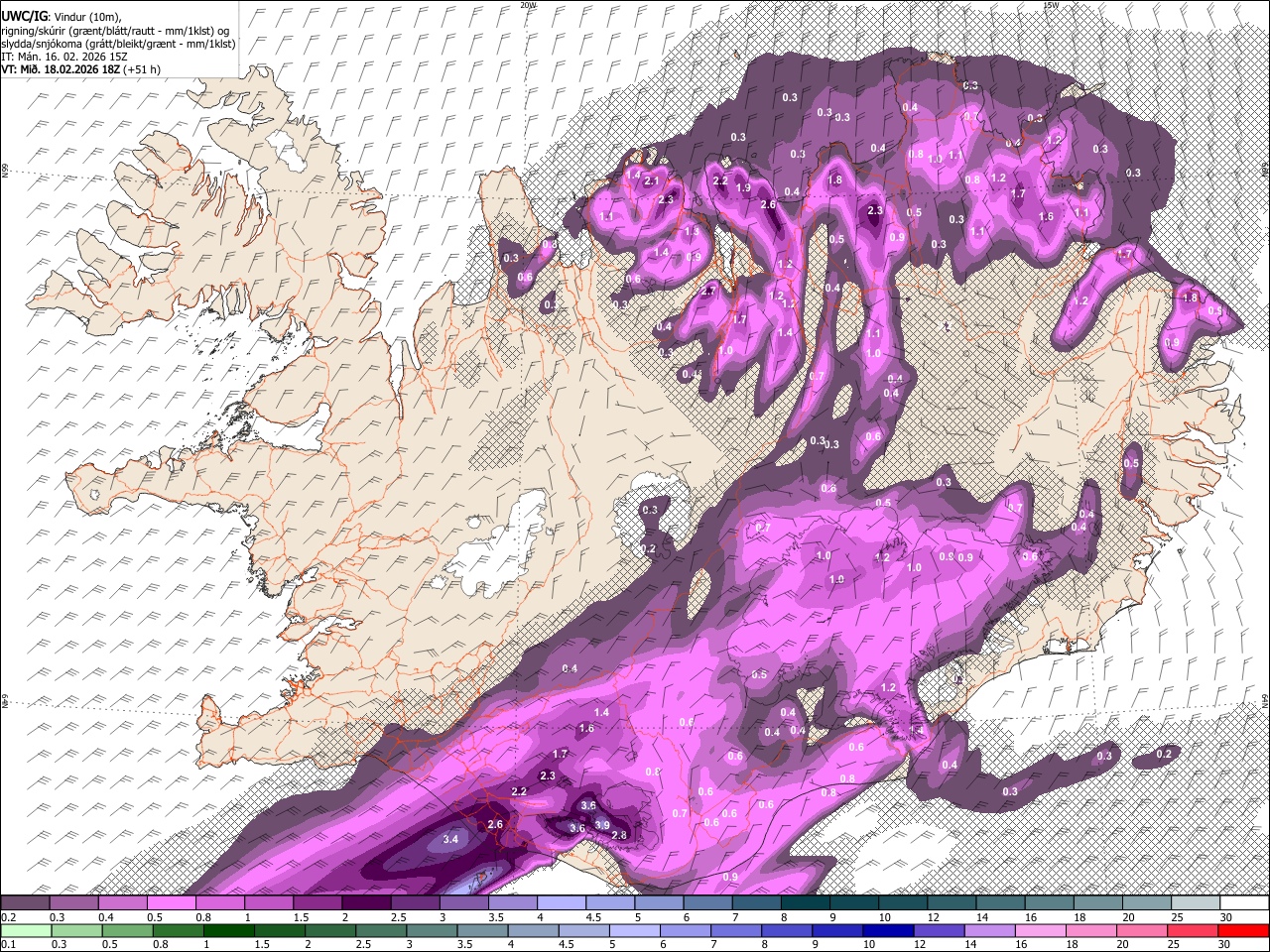
Task: Click the gray-teal 16 legend swatch
Action: [1049, 902]
